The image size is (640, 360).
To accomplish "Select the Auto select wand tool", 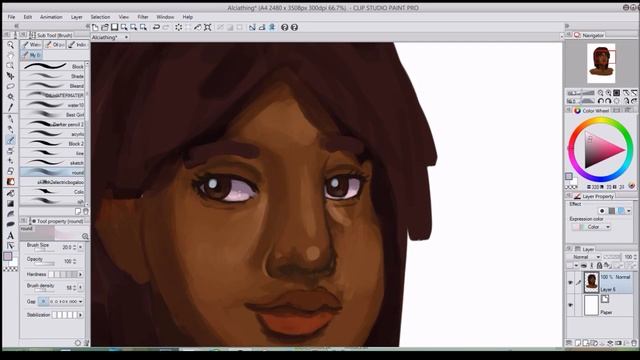I will point(11,97).
